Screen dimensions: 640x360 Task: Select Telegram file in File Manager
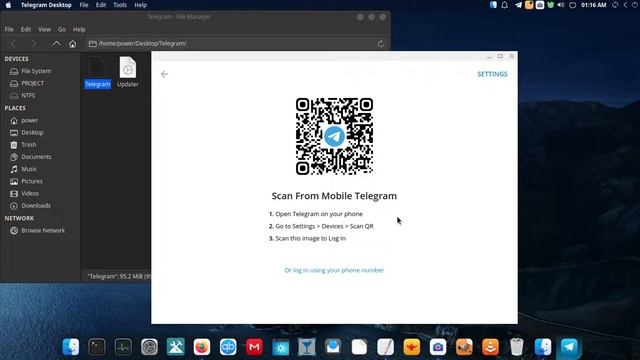(x=98, y=72)
